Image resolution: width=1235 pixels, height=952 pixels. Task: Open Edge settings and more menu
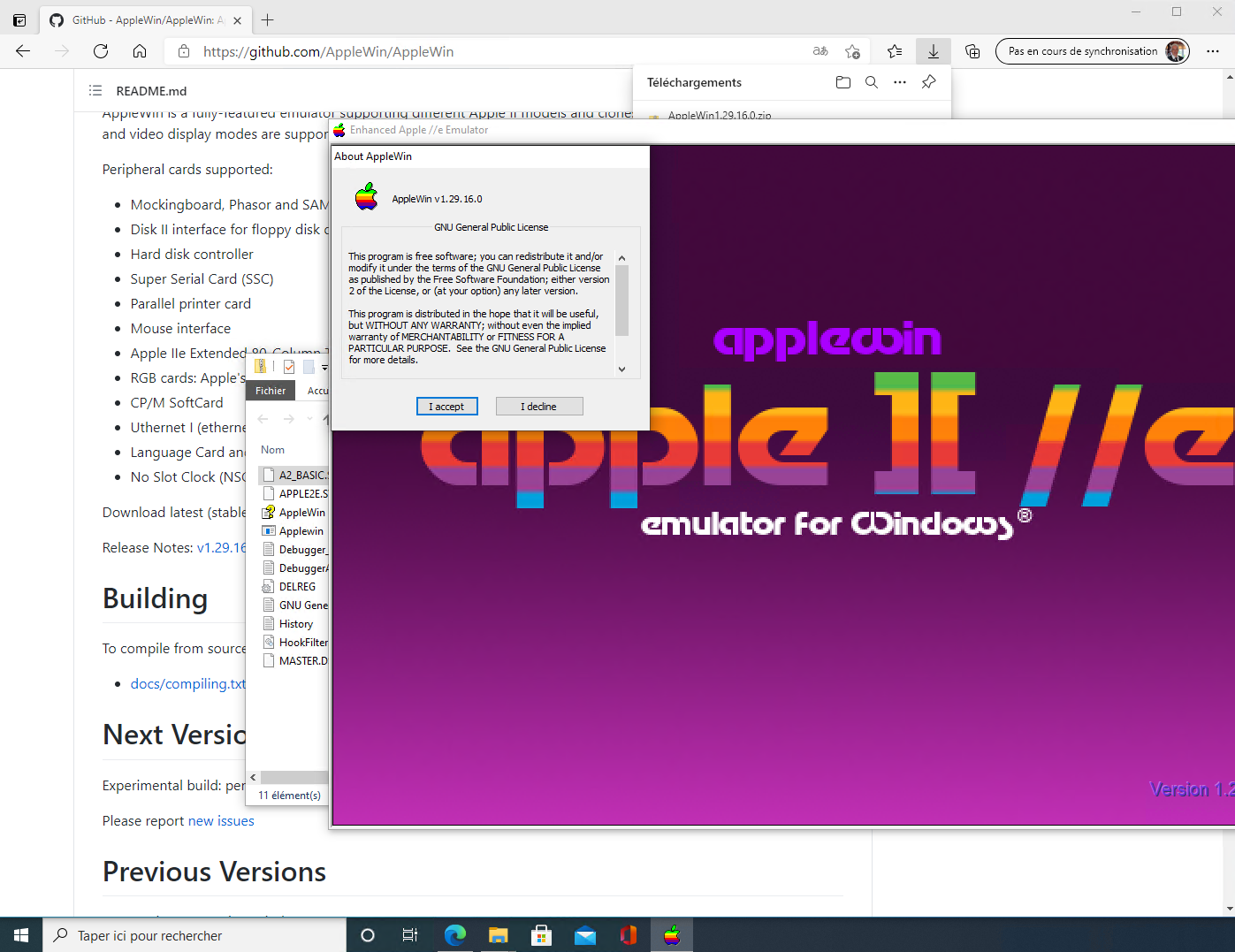1213,51
